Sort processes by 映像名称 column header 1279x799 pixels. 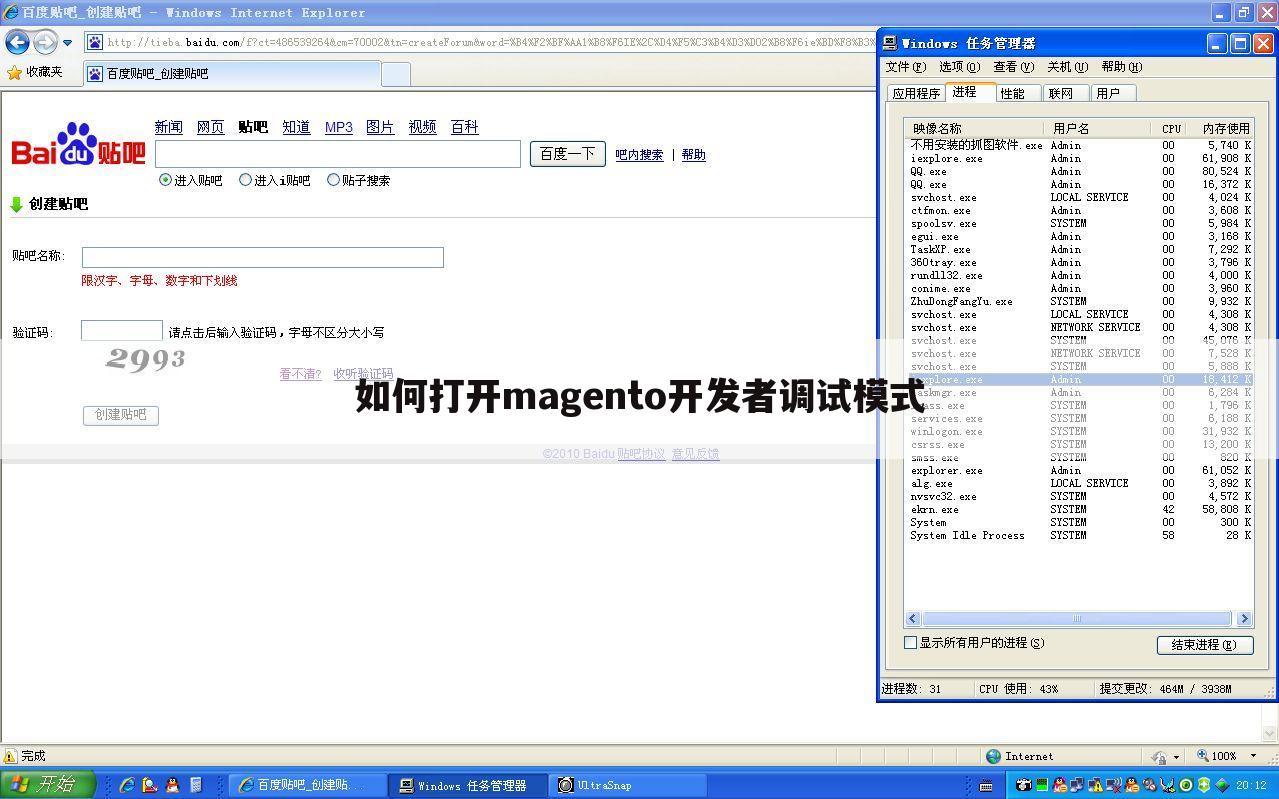(975, 128)
